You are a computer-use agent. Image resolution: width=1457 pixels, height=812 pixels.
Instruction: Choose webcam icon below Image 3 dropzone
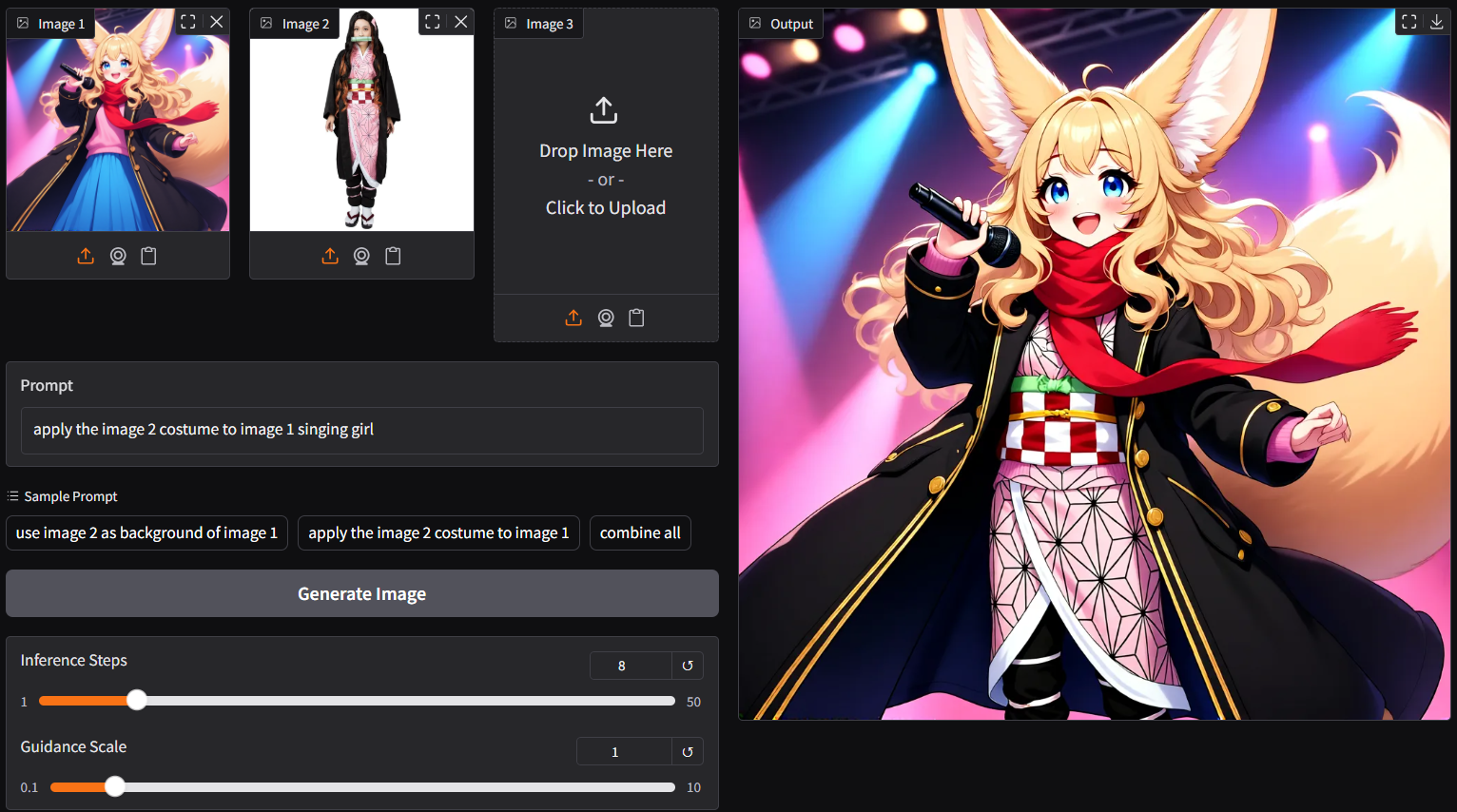tap(606, 318)
